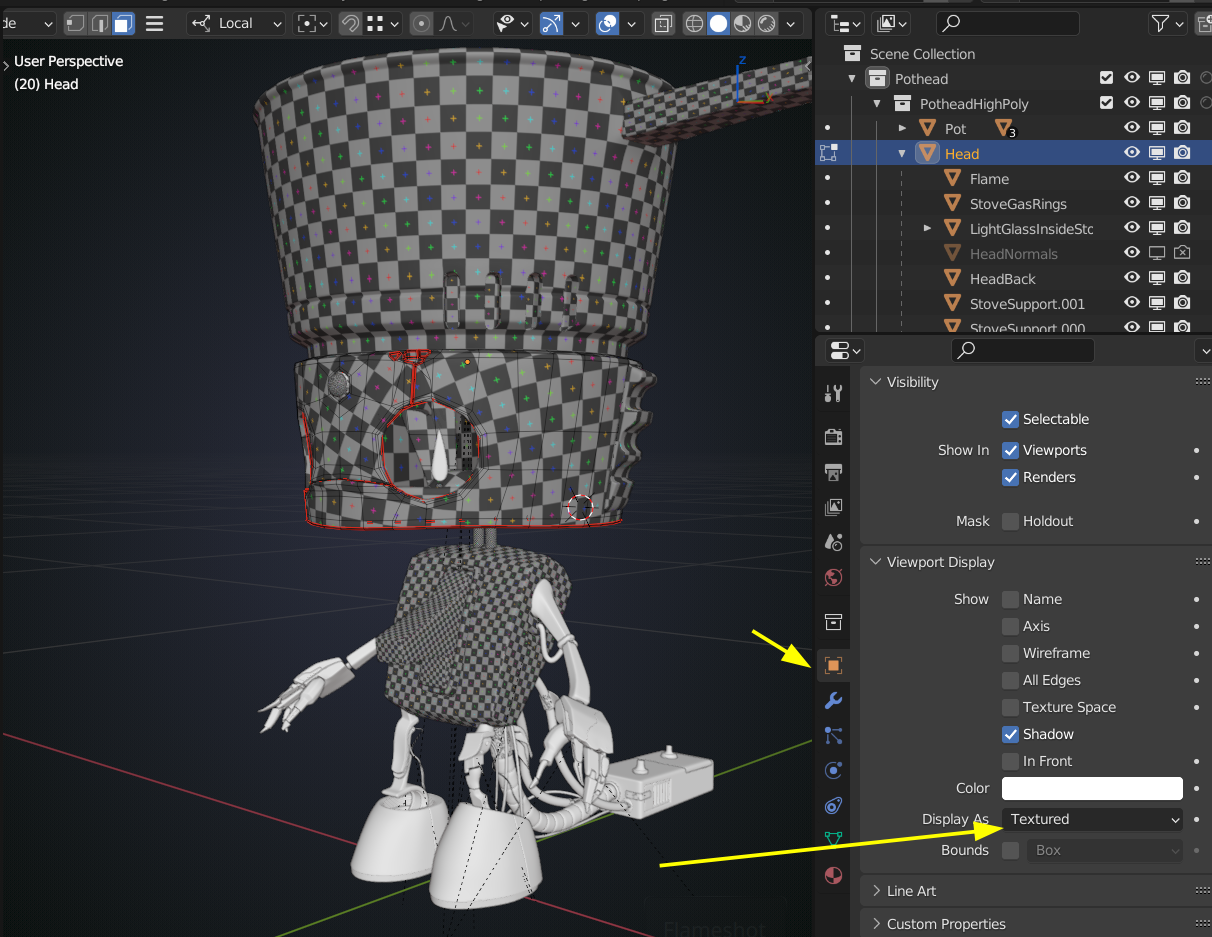Hide Flame object with eye icon

1132,178
